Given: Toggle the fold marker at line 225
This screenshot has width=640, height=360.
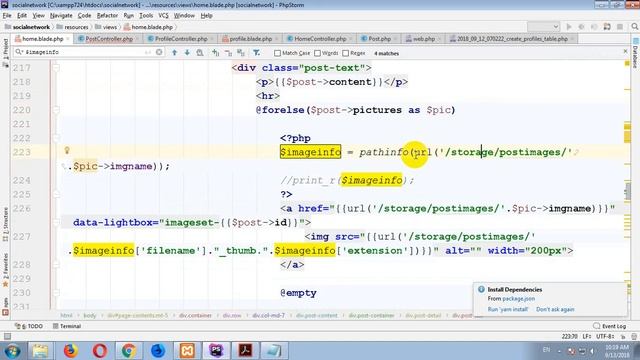Looking at the screenshot, I should 56,194.
